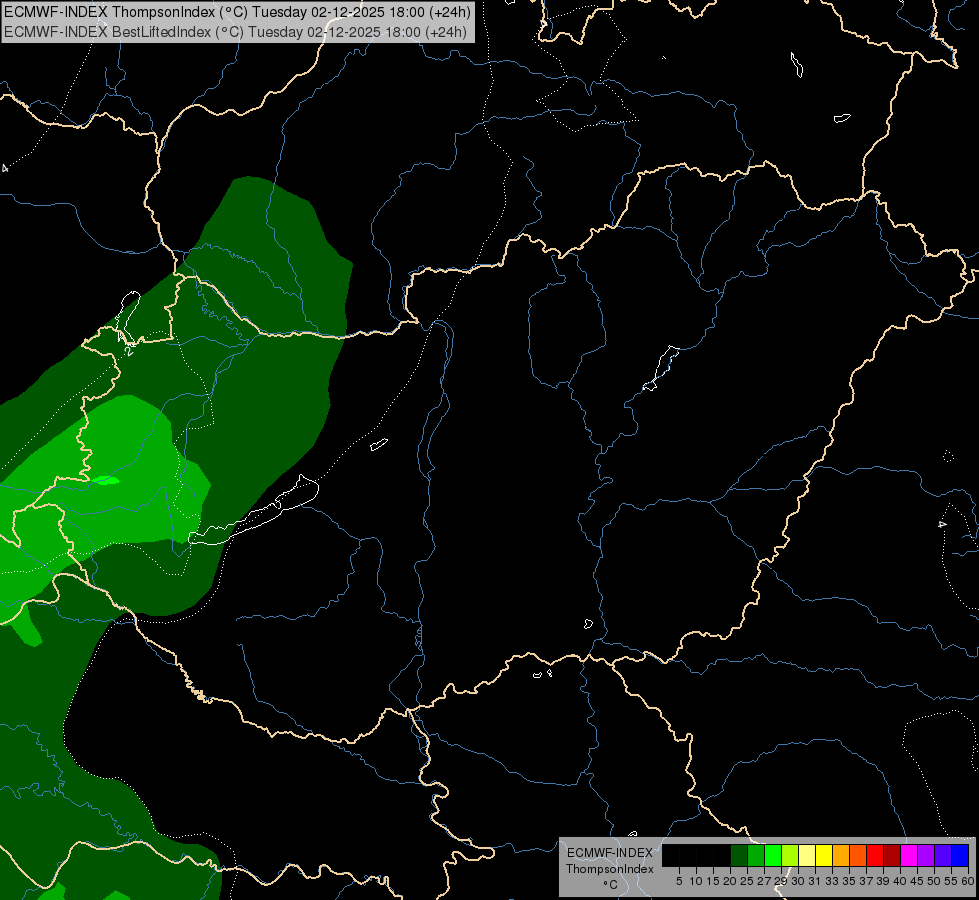Click the small bright green spot on map
Viewport: 979px width, 900px height.
point(106,480)
